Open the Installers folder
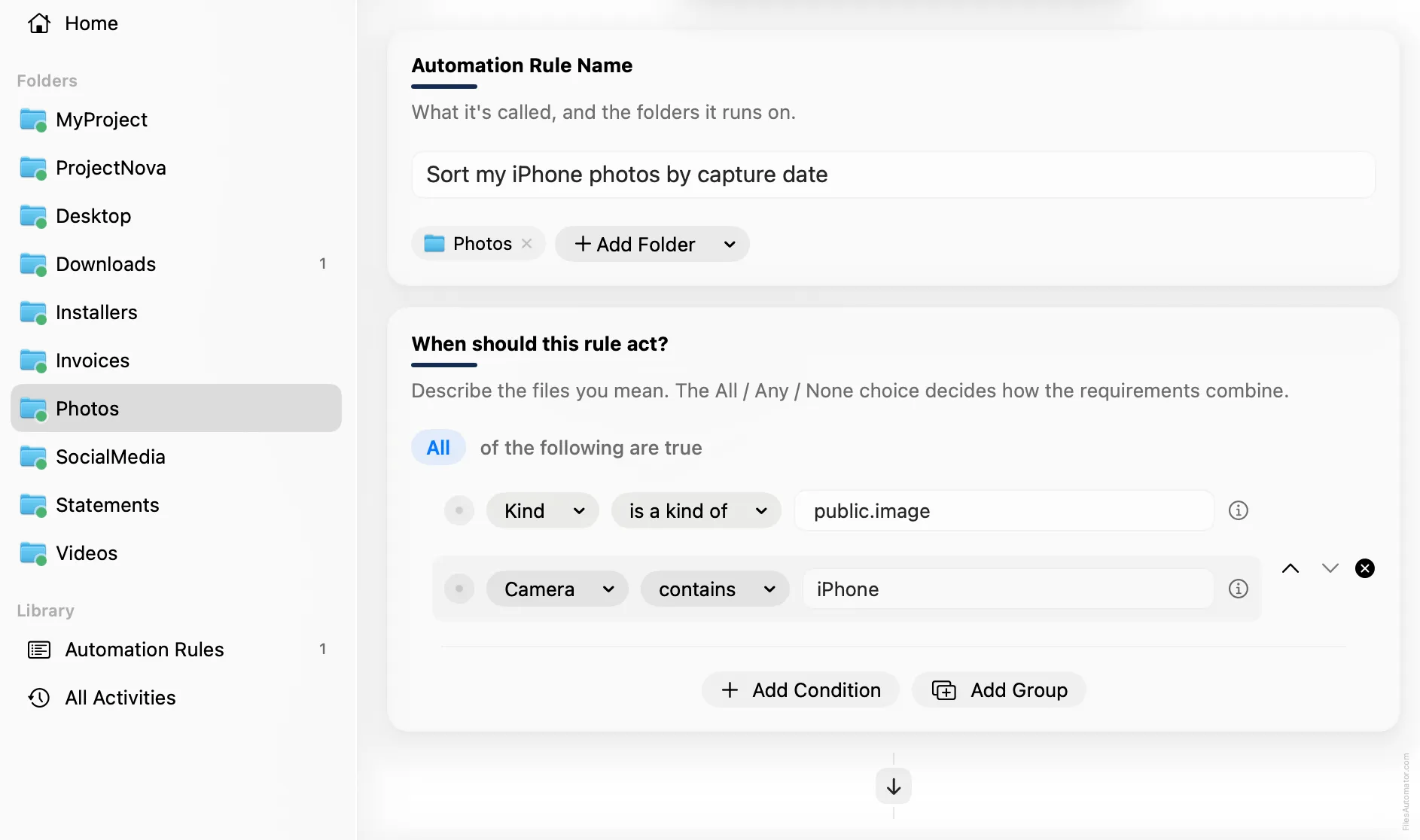 (176, 312)
